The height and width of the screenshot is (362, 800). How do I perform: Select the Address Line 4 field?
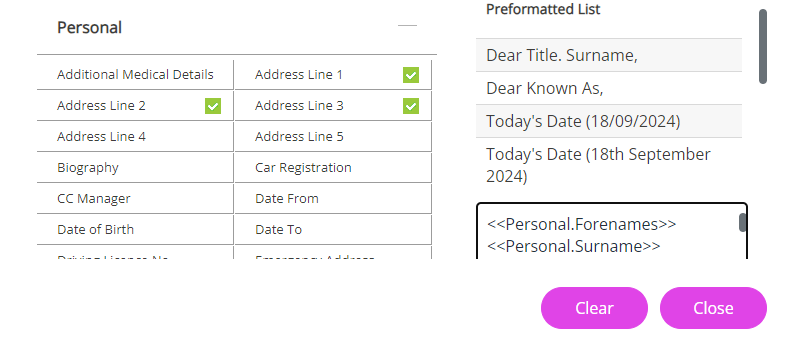click(x=135, y=137)
